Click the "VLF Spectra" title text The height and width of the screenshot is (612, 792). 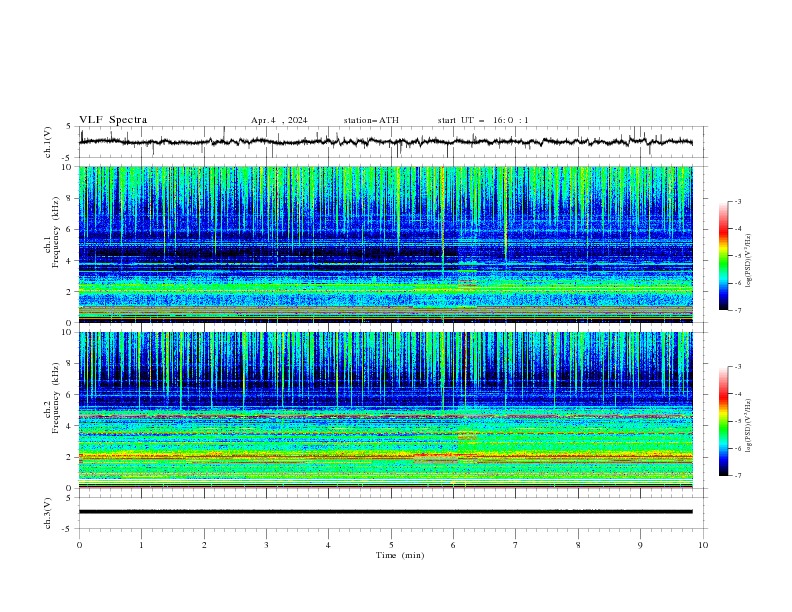113,120
